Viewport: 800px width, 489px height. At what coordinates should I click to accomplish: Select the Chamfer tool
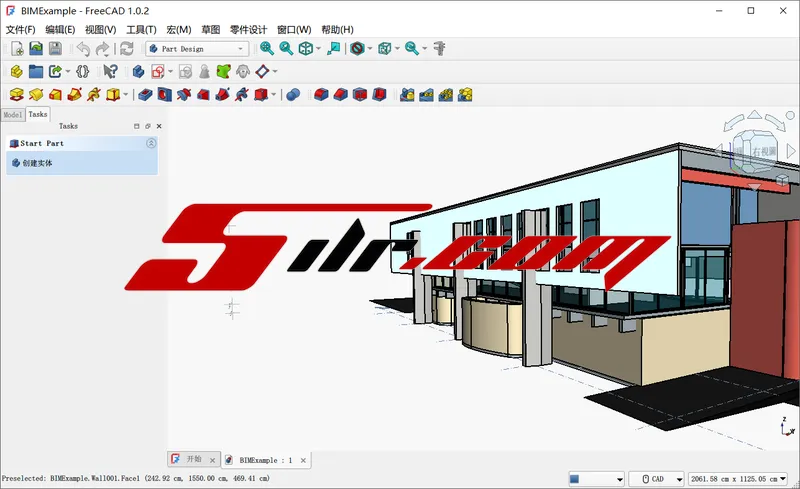(x=340, y=94)
